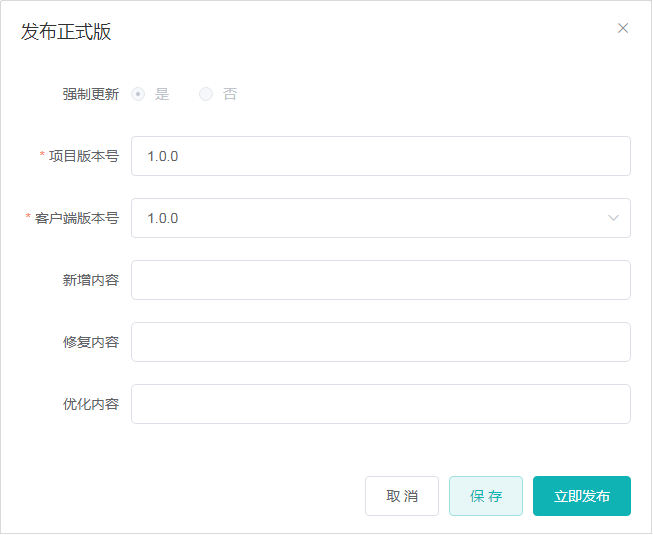
Task: Click the 新增内容 field label
Action: point(90,280)
